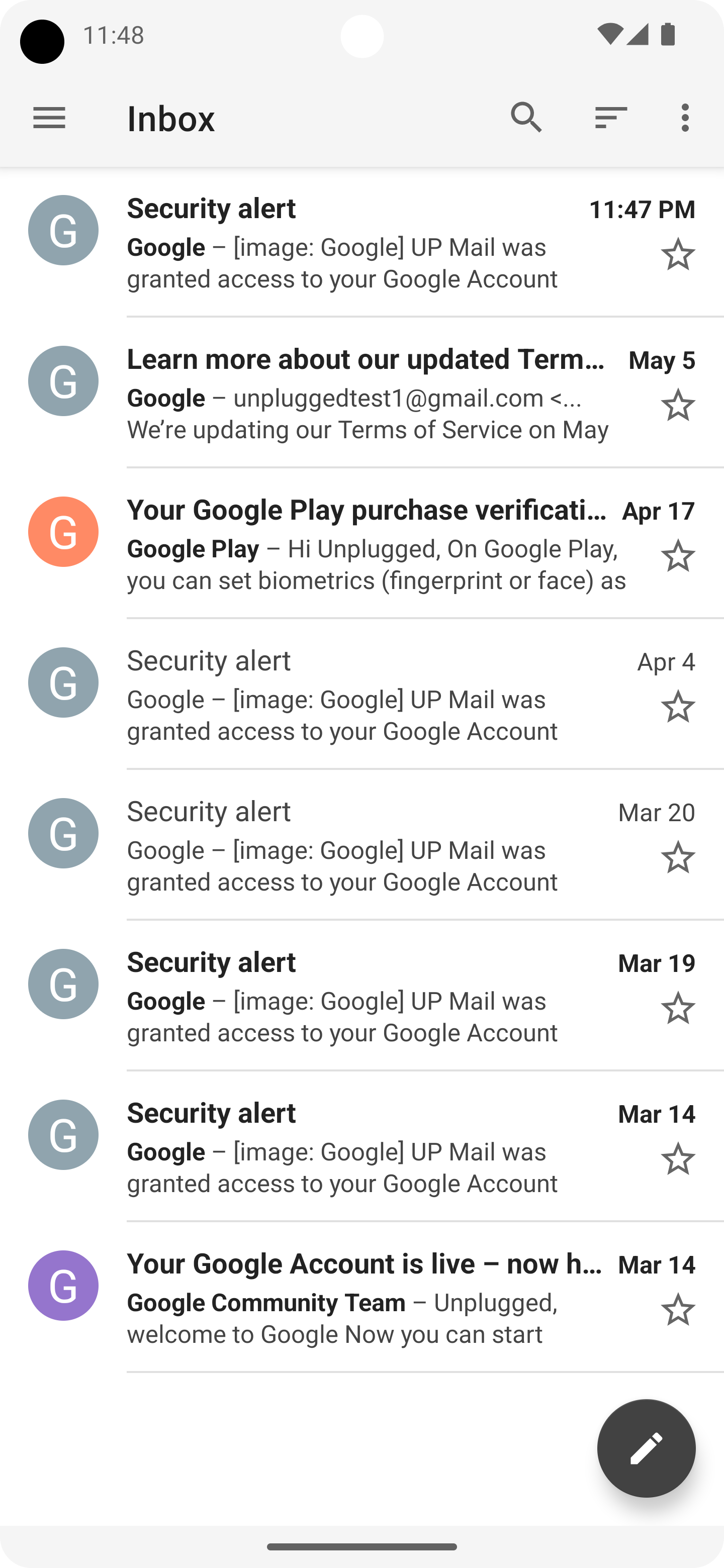Star the Google Play purchase verification email
The height and width of the screenshot is (1568, 724).
click(x=678, y=556)
